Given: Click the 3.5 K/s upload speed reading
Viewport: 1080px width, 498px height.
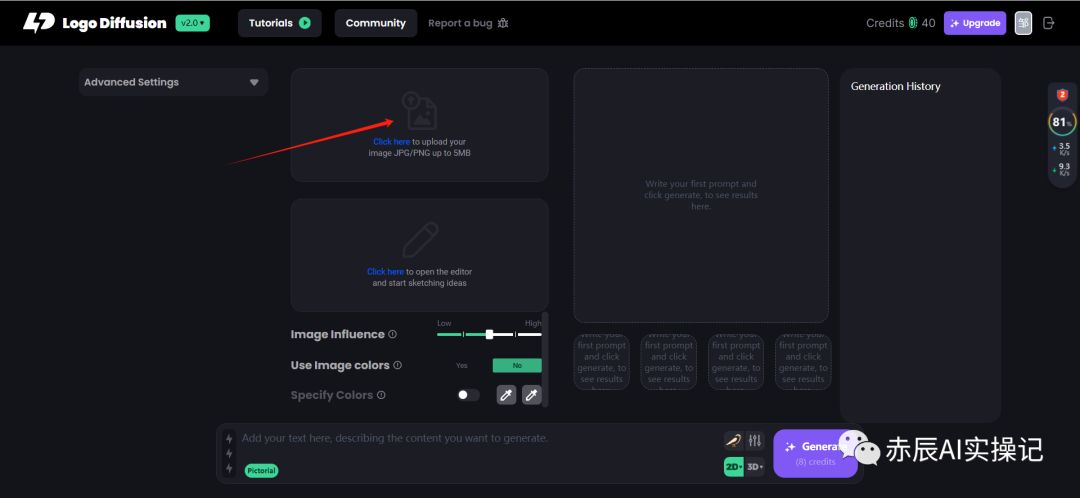Looking at the screenshot, I should click(x=1061, y=149).
